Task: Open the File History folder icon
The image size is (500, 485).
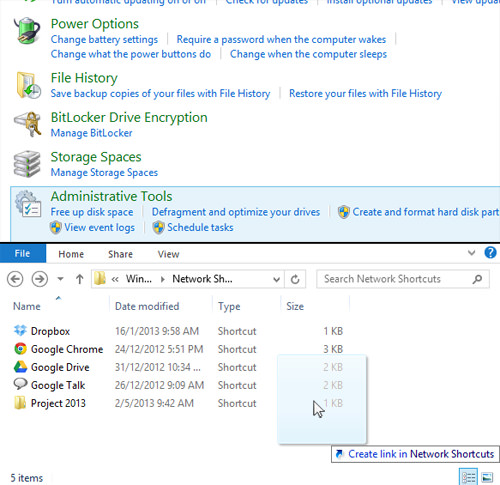Action: point(28,85)
